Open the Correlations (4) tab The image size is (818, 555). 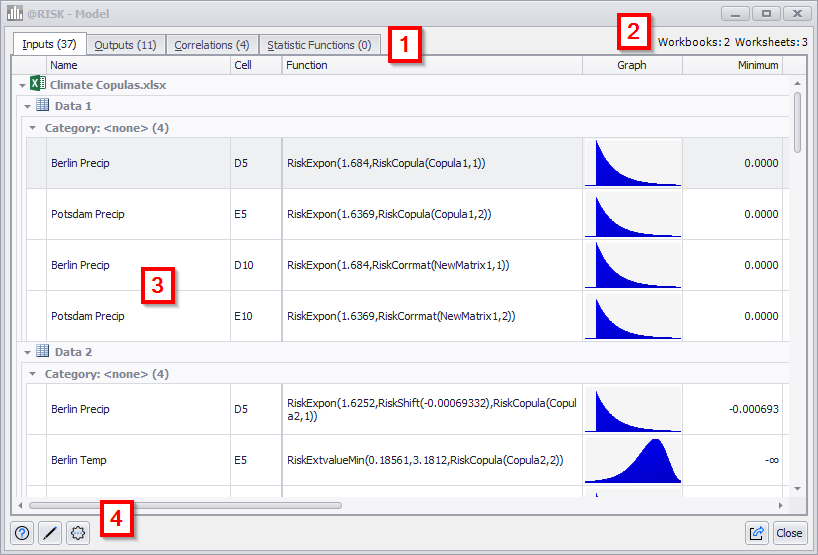coord(211,45)
